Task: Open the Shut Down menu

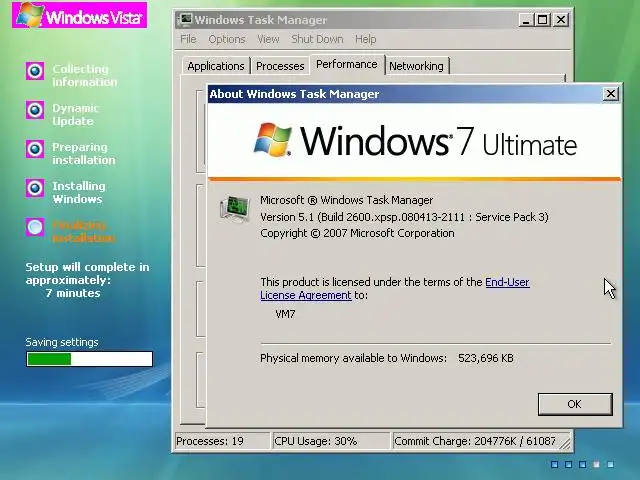Action: [317, 39]
